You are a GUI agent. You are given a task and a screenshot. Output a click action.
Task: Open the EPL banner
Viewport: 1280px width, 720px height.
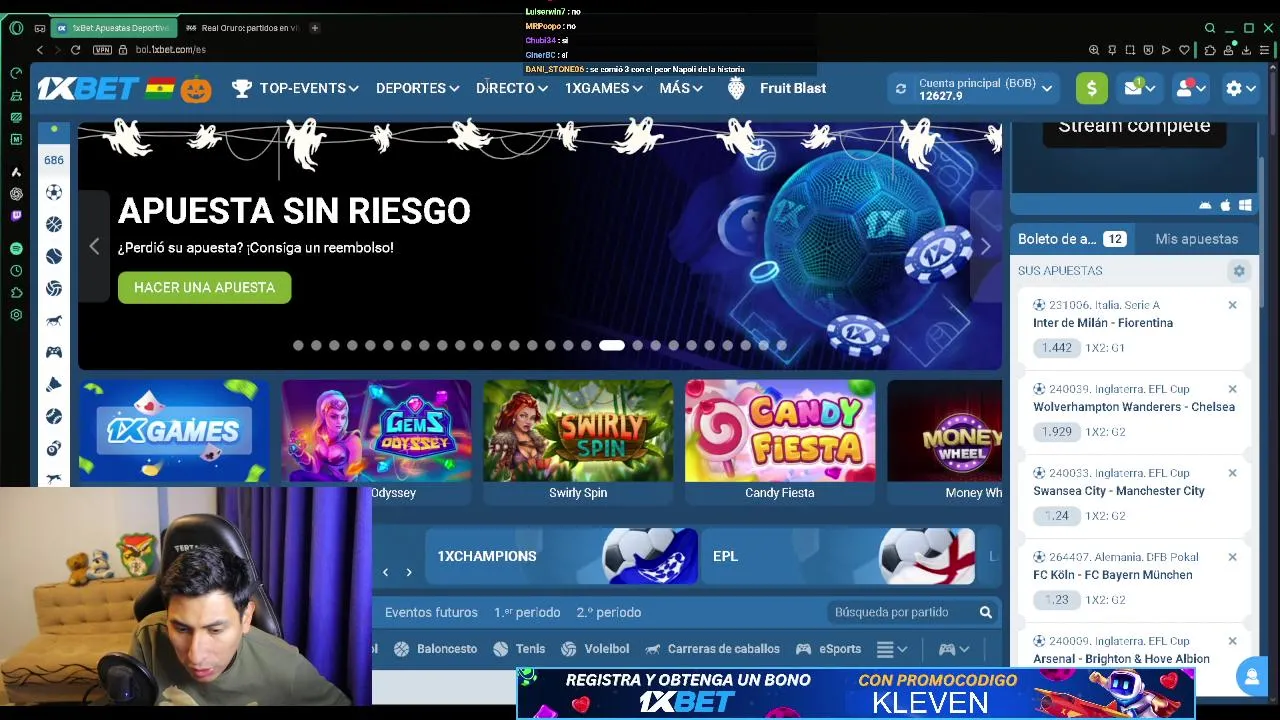[838, 556]
